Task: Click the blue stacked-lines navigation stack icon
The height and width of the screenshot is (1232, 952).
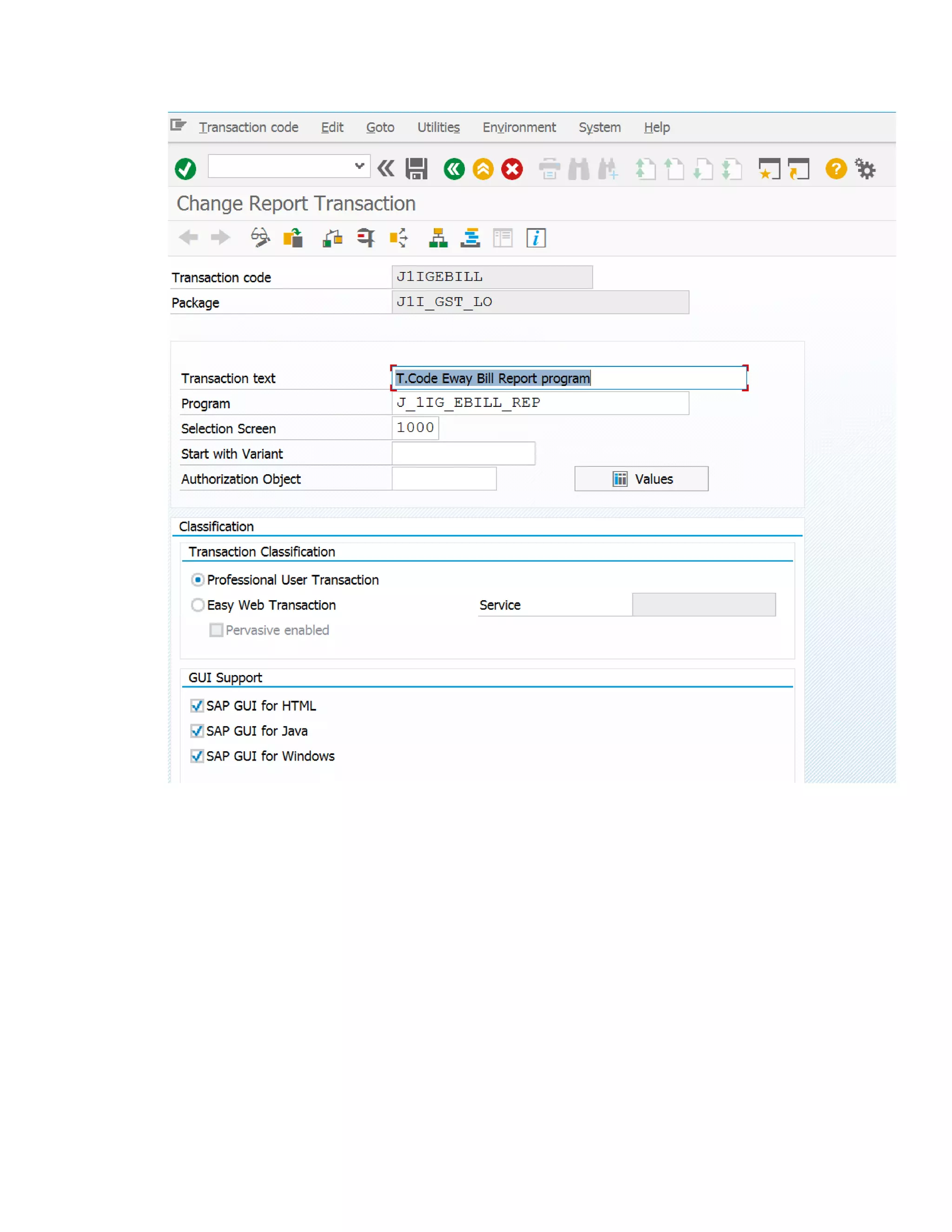Action: click(470, 238)
